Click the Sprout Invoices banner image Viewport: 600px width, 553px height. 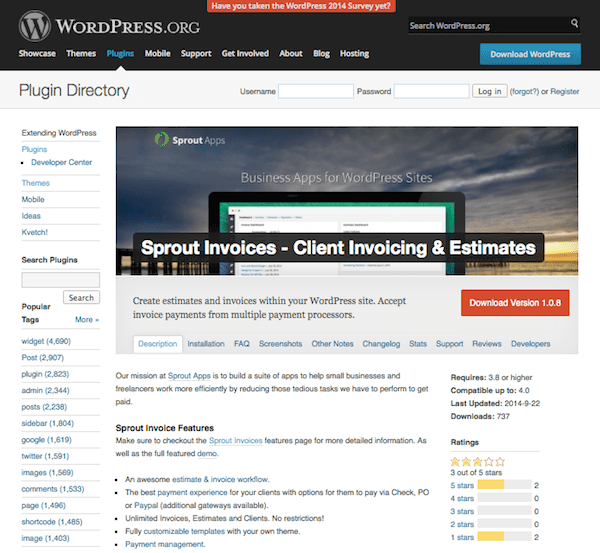347,201
